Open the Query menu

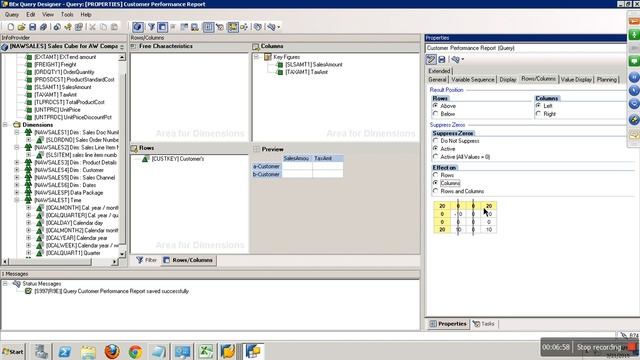point(11,14)
